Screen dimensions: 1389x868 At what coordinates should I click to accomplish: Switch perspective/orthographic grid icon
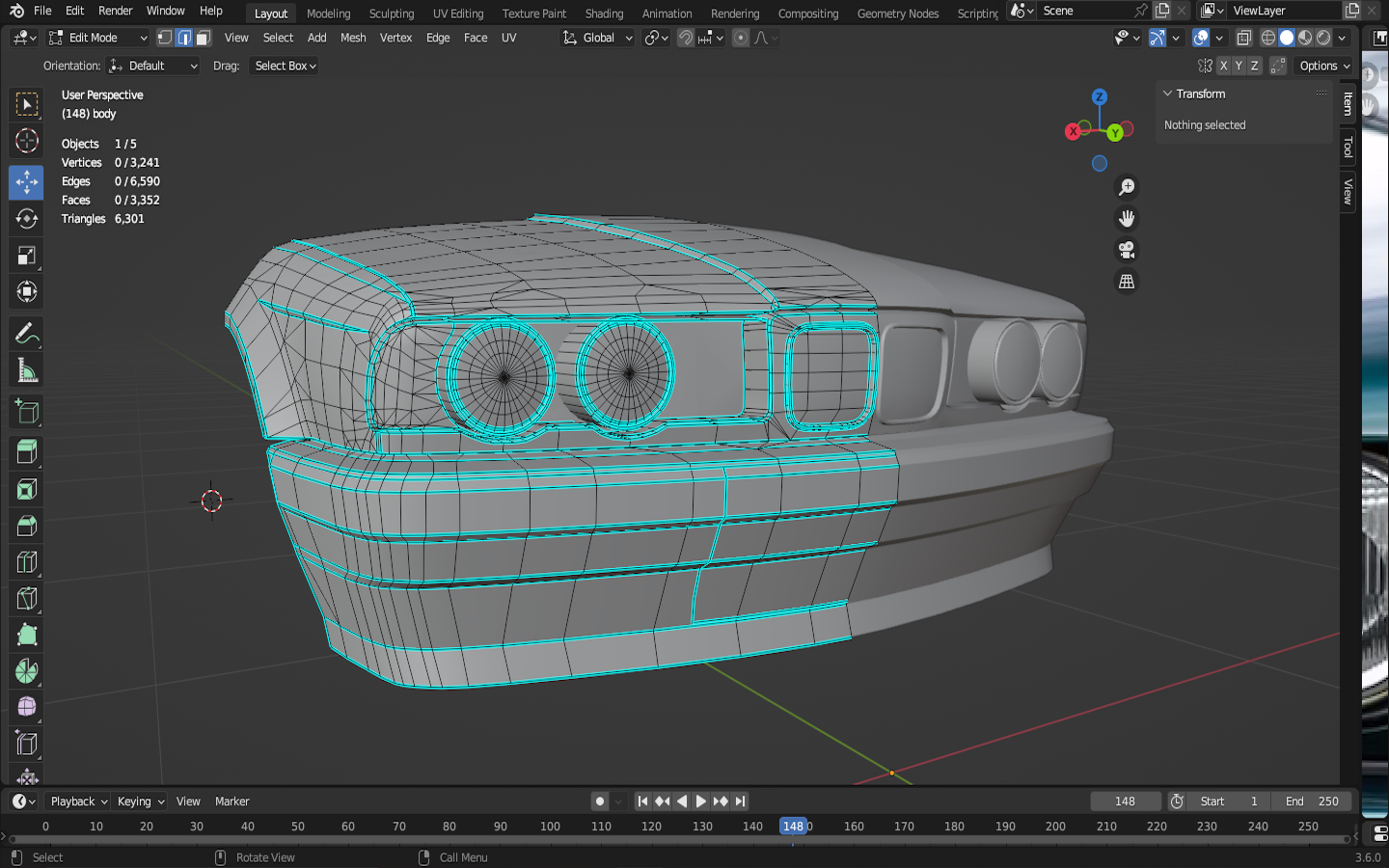point(1126,282)
